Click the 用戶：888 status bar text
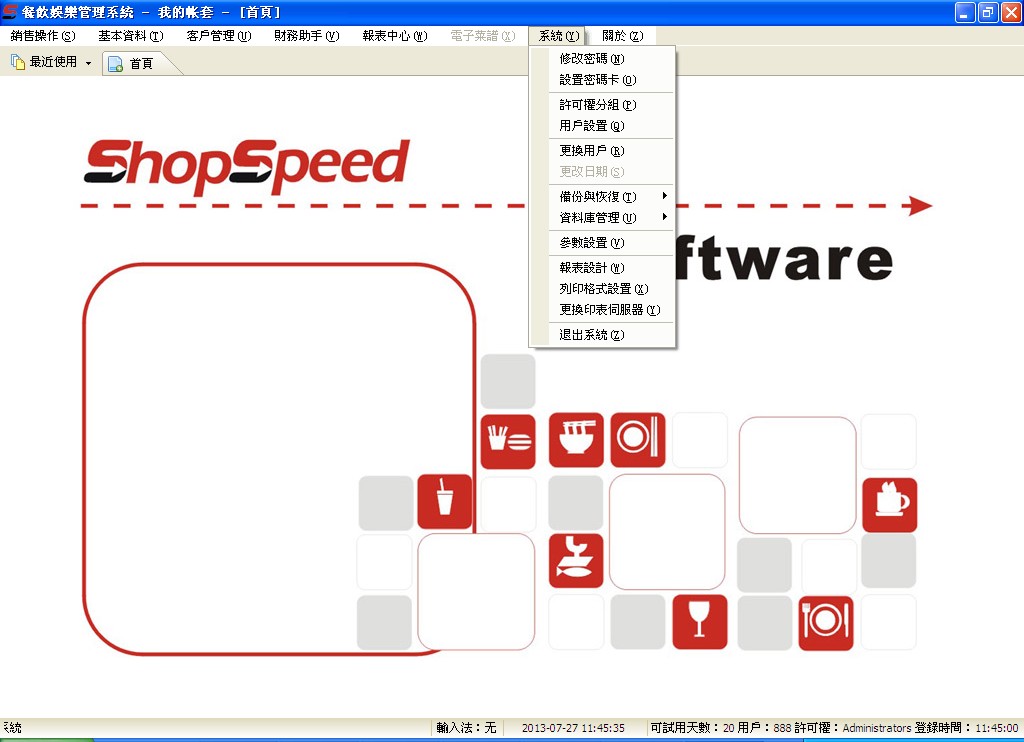Image resolution: width=1024 pixels, height=742 pixels. [764, 728]
